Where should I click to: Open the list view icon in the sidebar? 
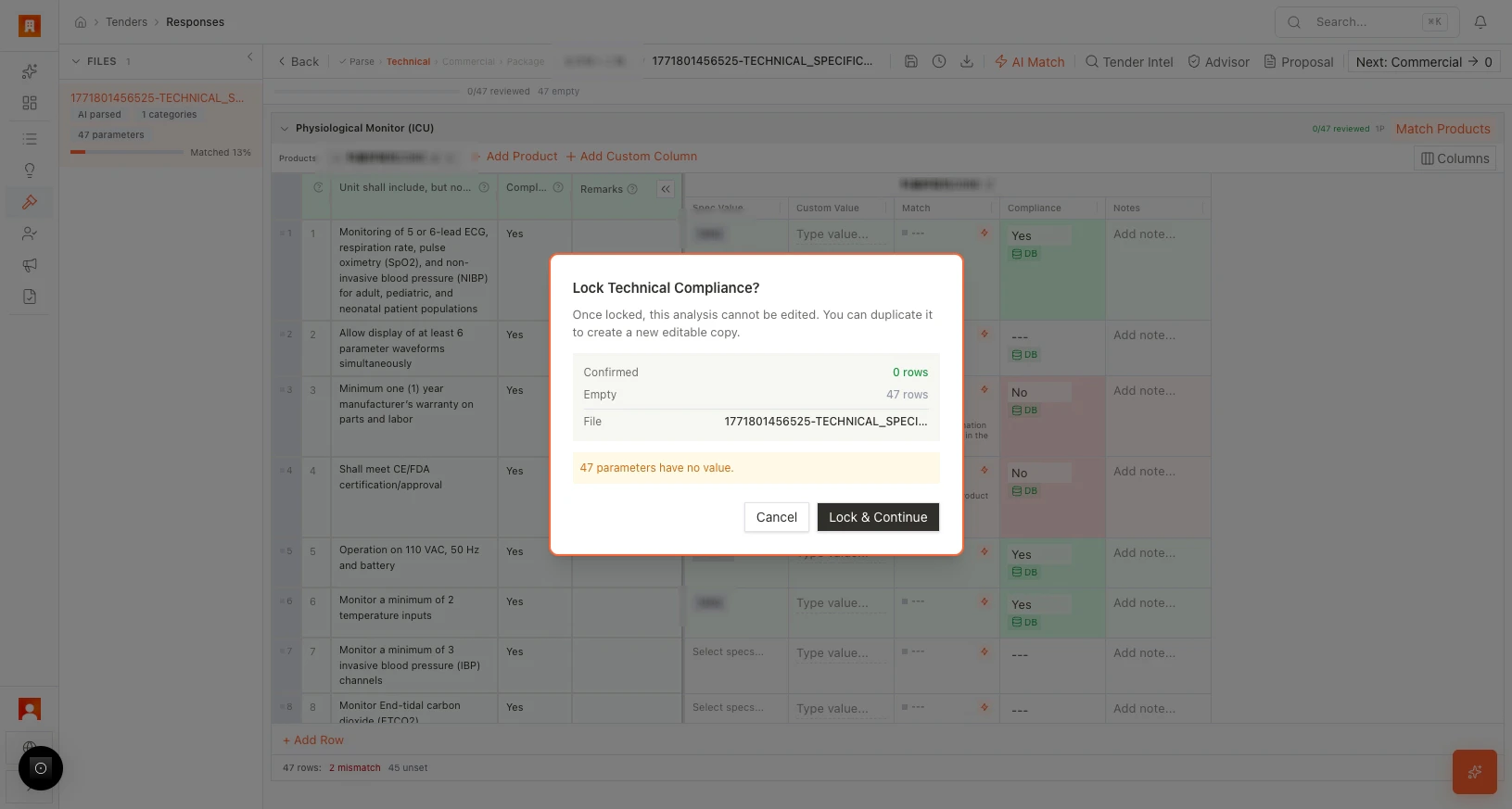[x=30, y=139]
